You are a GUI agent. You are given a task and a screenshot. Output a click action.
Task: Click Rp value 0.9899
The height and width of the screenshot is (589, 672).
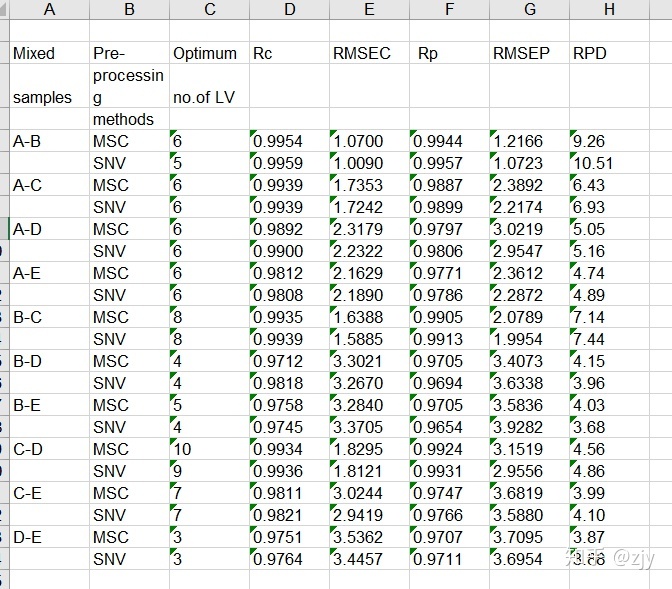pyautogui.click(x=450, y=207)
